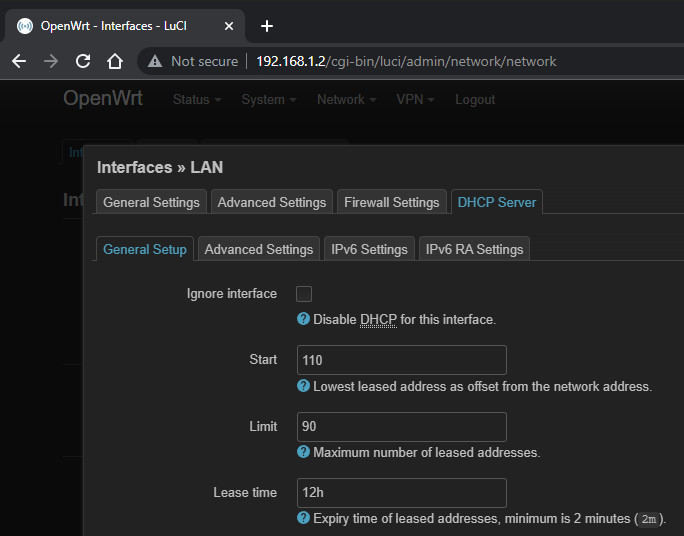Click the OpenWrt brand link
Viewport: 684px width, 536px height.
[x=103, y=99]
